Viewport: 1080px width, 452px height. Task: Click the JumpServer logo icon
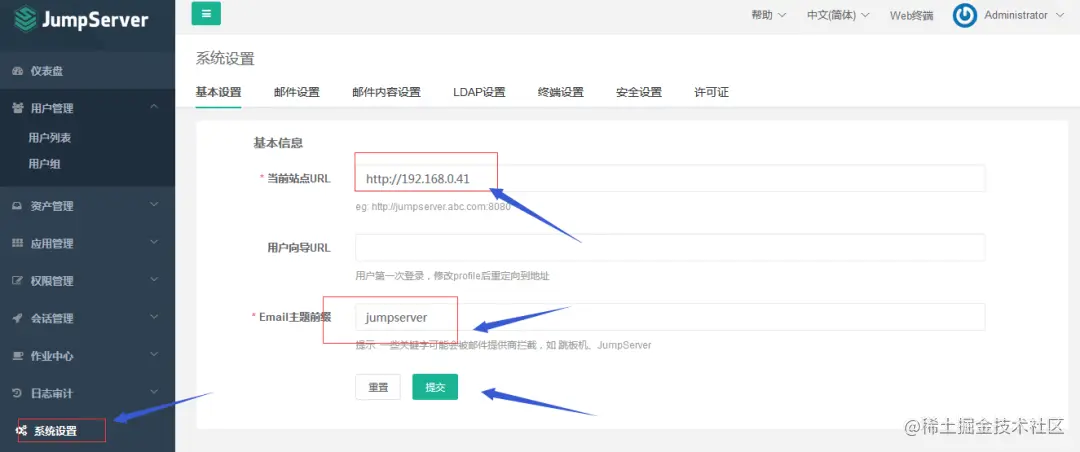(x=25, y=19)
